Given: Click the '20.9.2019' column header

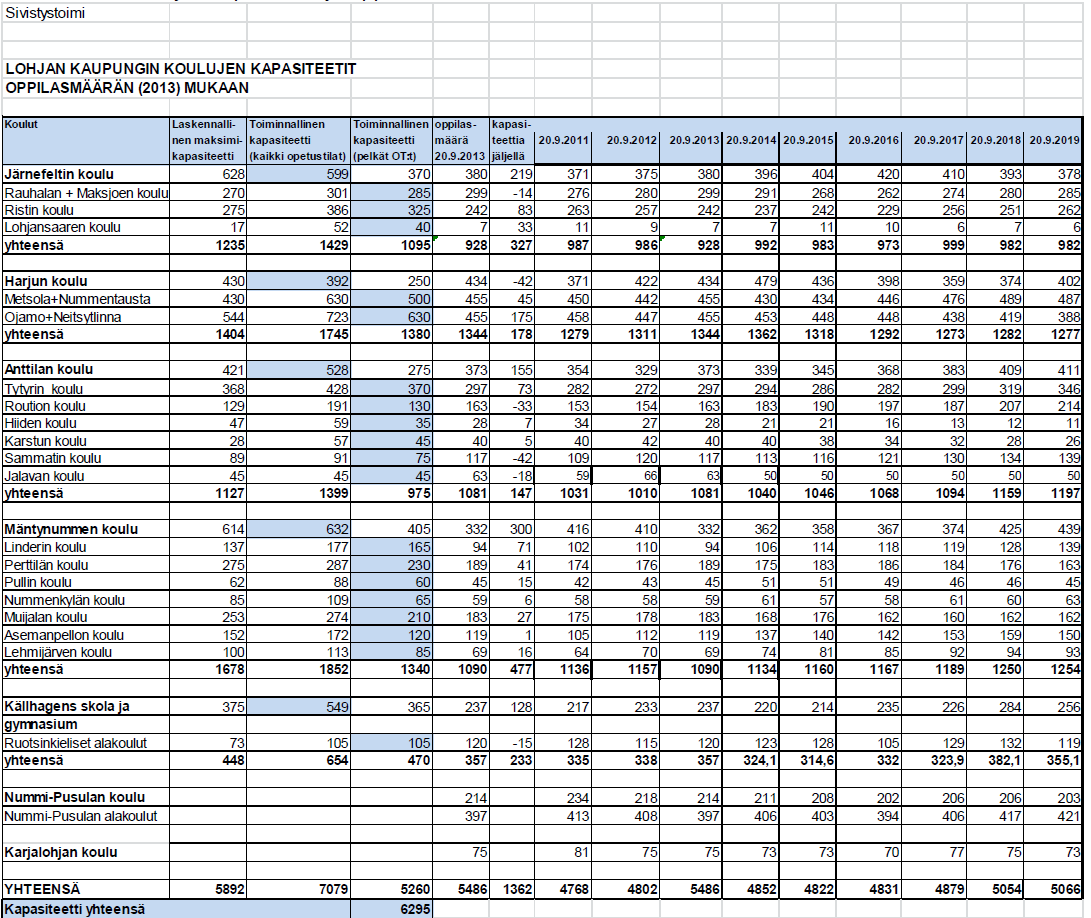Looking at the screenshot, I should [1054, 140].
